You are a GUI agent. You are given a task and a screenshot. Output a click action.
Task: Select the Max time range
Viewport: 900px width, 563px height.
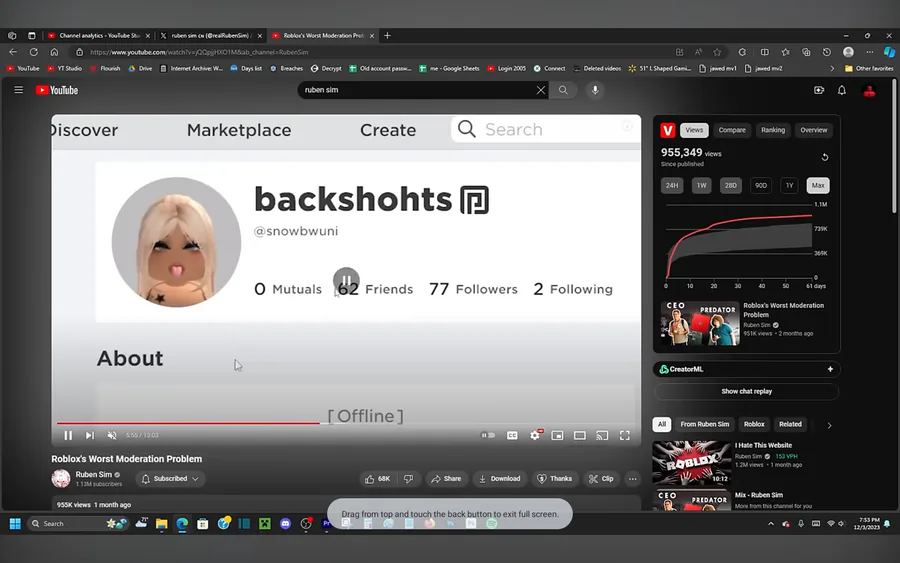click(x=818, y=185)
